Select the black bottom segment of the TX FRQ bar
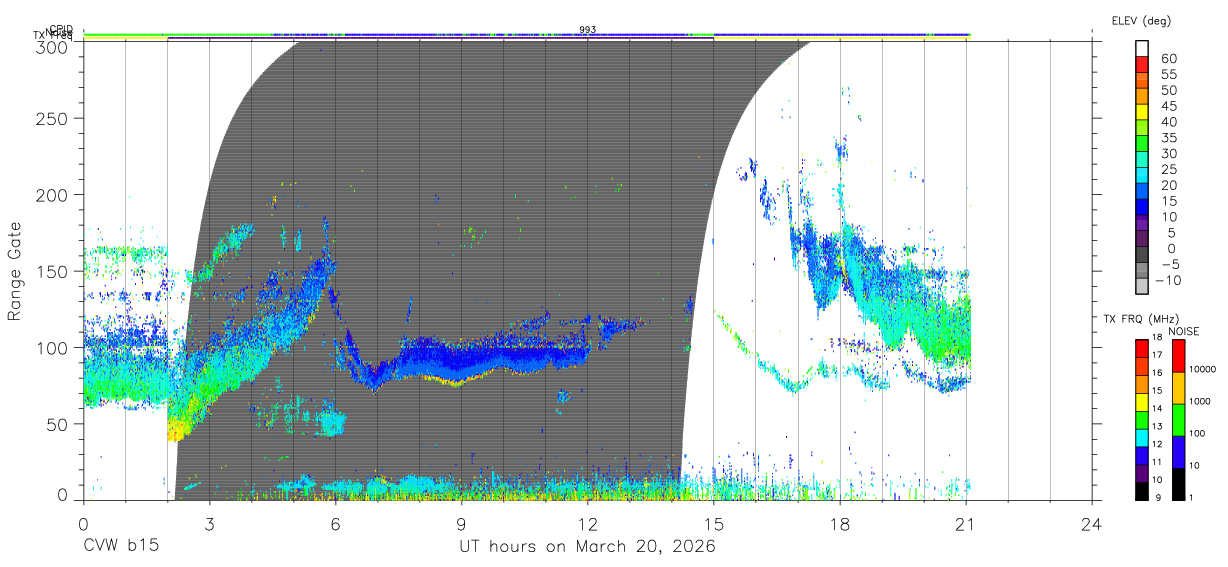This screenshot has height=567, width=1228. [x=1142, y=491]
